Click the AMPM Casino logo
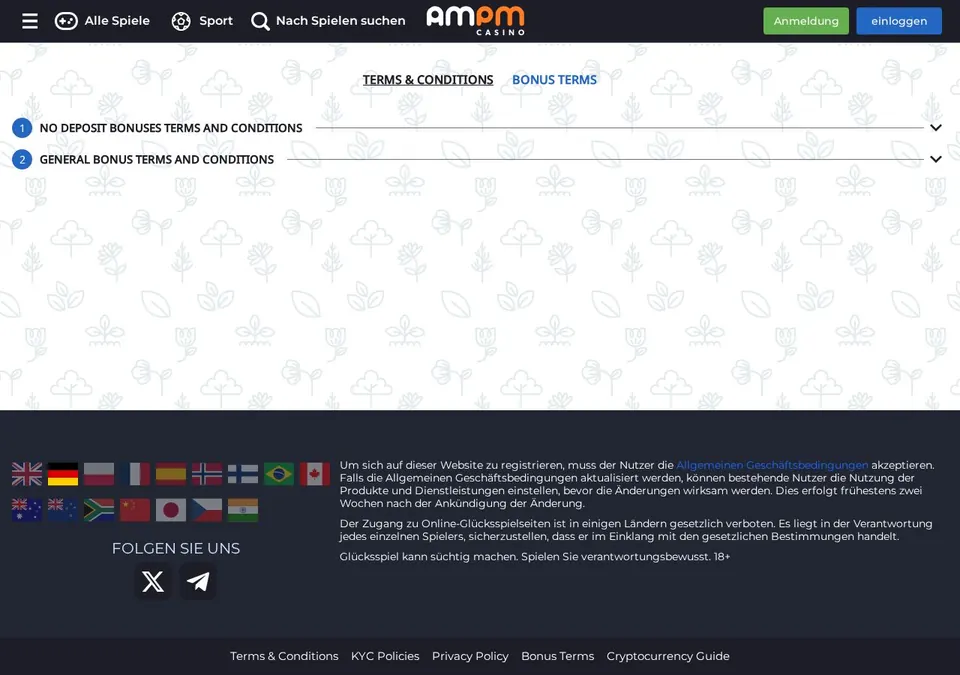The height and width of the screenshot is (675, 960). click(x=476, y=20)
